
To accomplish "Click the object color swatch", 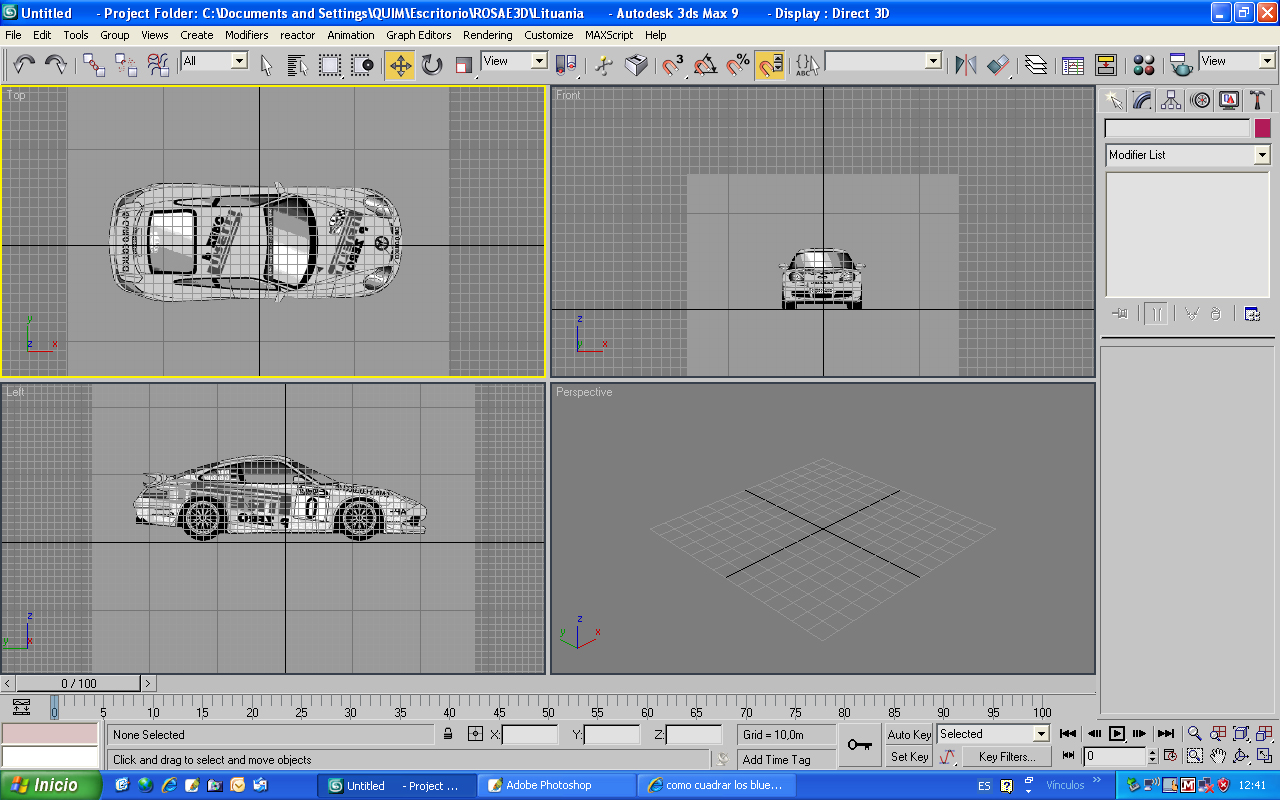I will point(1263,128).
